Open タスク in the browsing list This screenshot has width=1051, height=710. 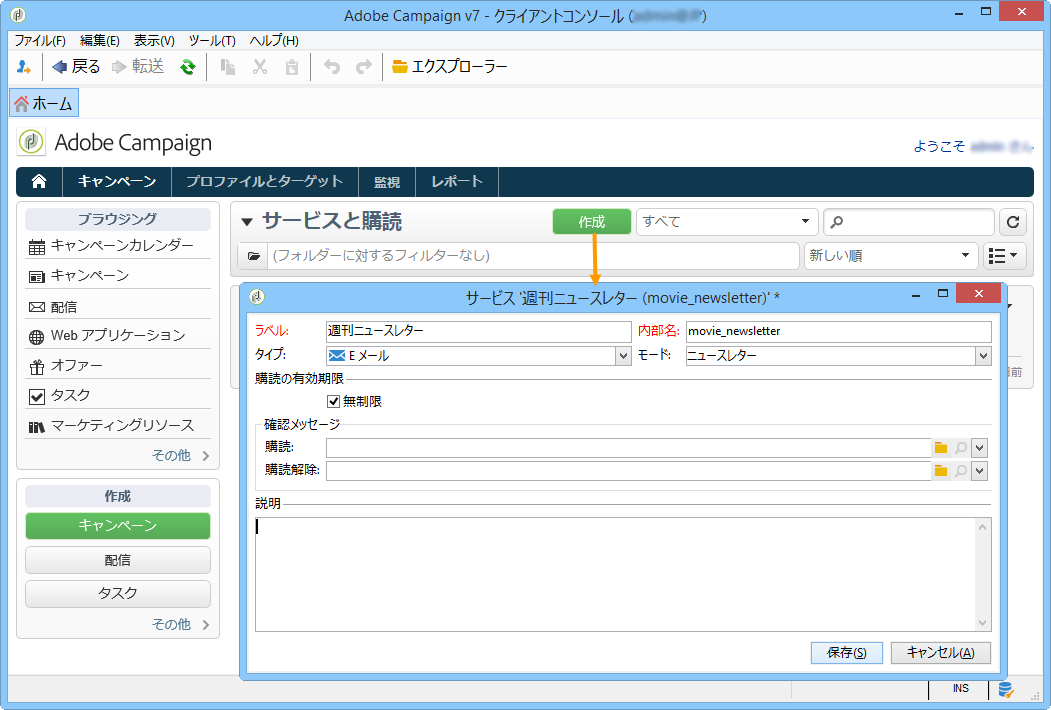pos(118,396)
